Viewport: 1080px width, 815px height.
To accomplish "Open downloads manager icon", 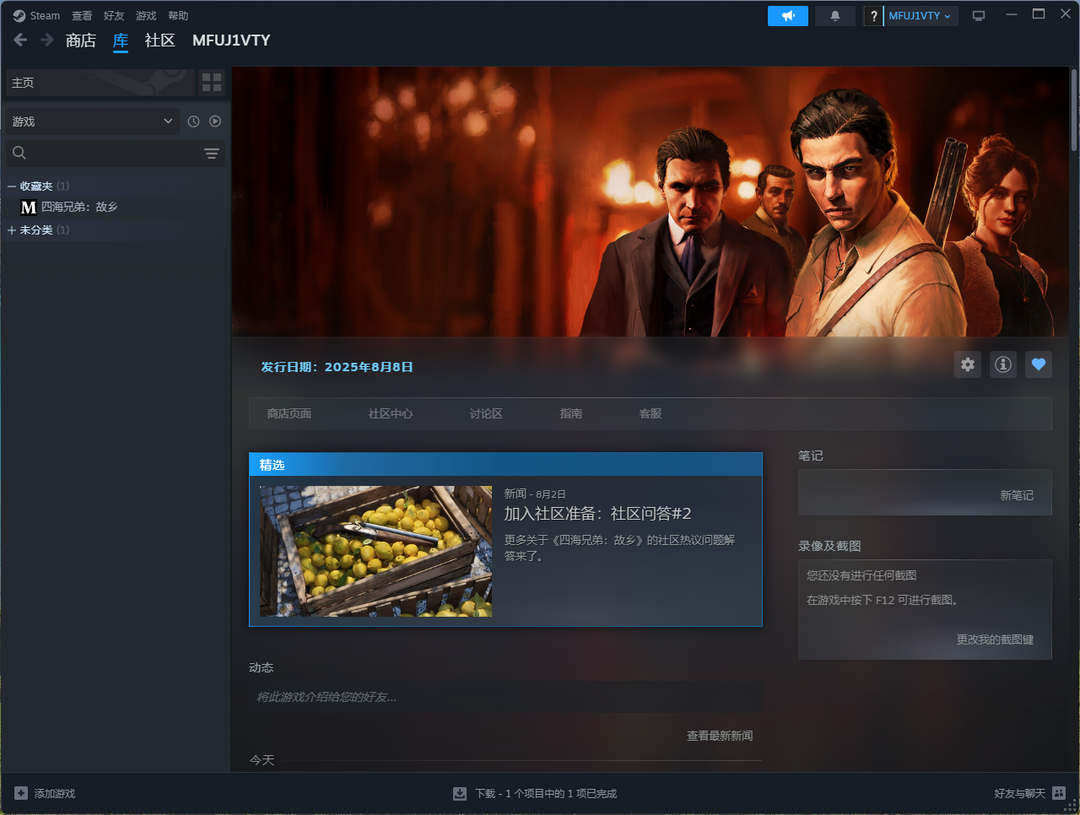I will 459,794.
